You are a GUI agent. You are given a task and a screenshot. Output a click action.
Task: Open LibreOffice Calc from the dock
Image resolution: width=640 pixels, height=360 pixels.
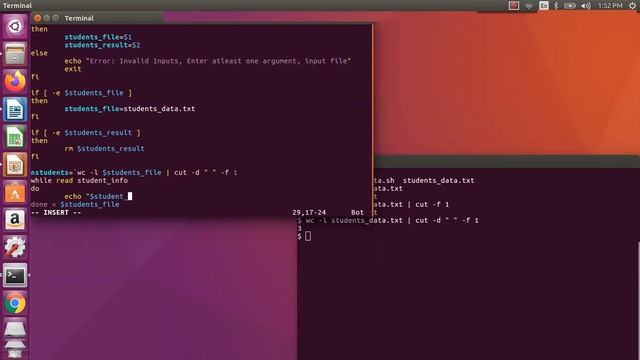click(15, 137)
